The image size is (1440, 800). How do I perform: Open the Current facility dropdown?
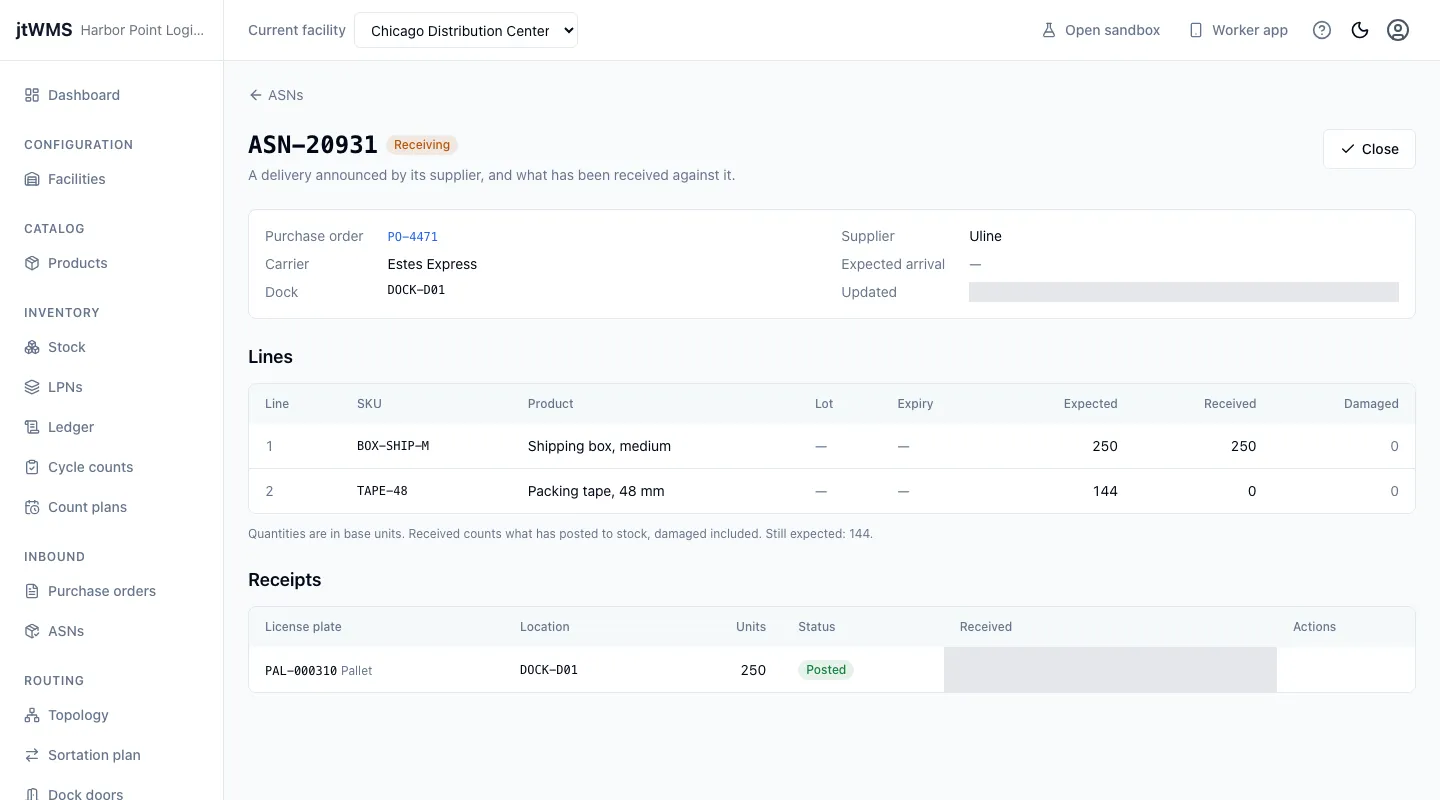[466, 30]
